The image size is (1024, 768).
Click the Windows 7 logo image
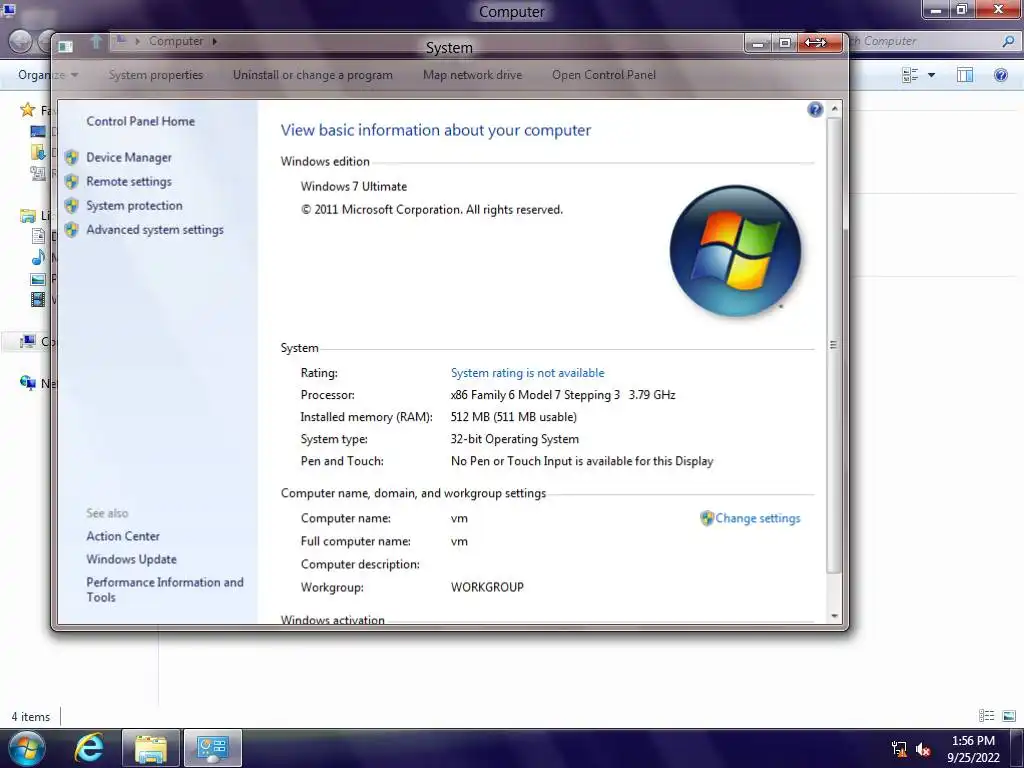735,251
